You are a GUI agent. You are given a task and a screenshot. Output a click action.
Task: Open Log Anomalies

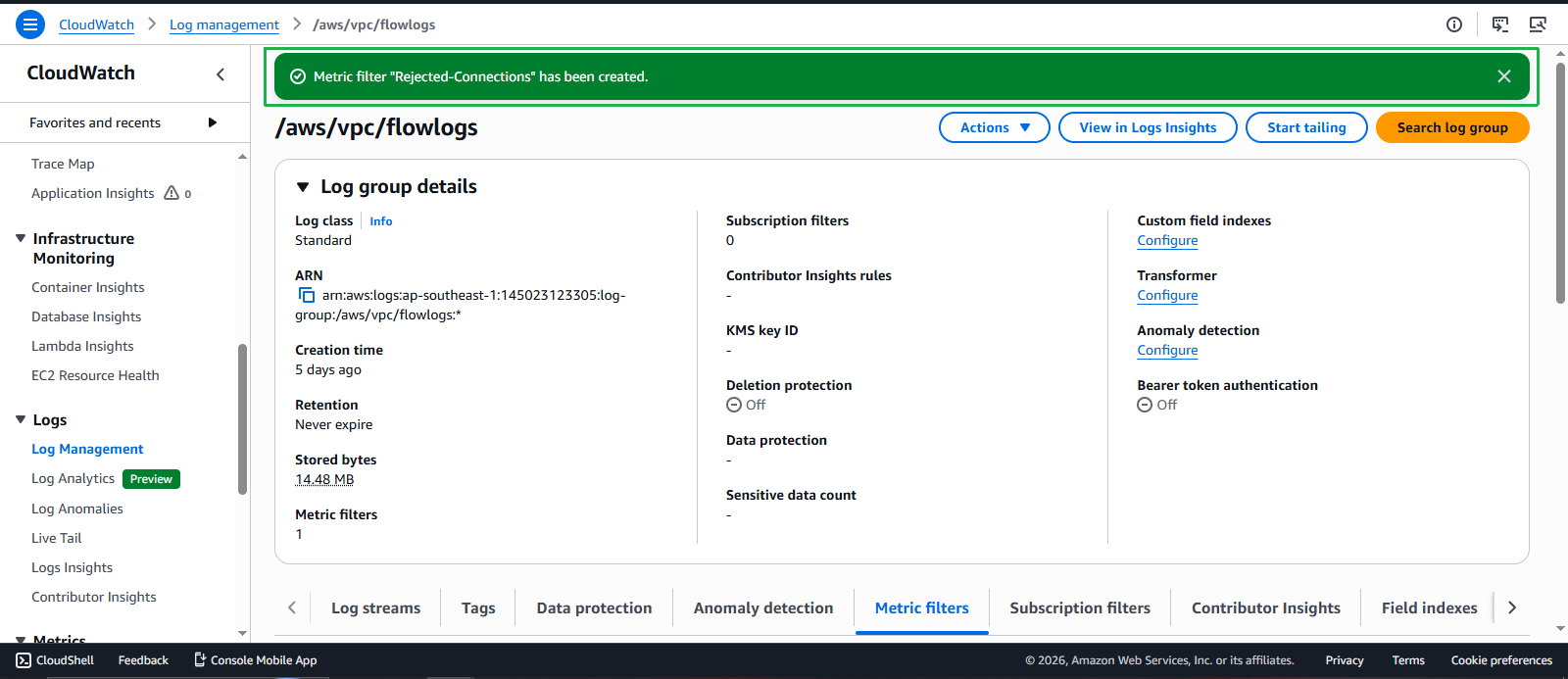[77, 509]
